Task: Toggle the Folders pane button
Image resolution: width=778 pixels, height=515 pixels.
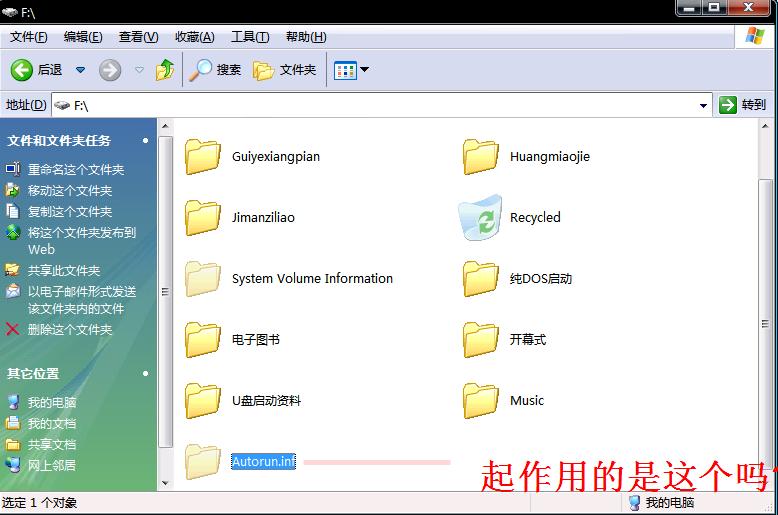Action: [x=284, y=70]
